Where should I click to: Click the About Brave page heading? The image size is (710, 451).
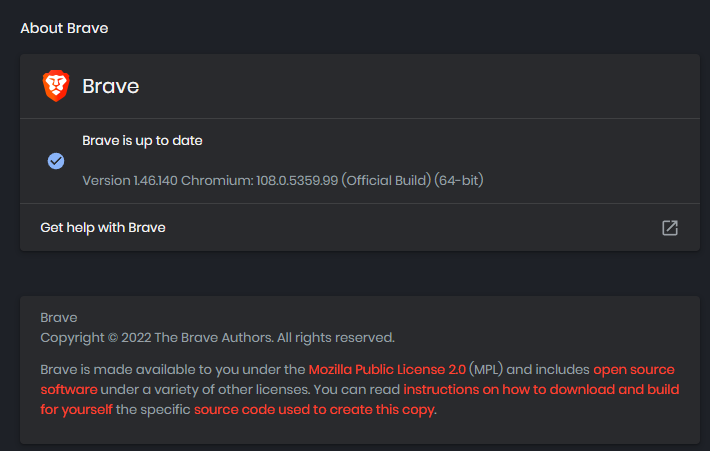point(64,28)
